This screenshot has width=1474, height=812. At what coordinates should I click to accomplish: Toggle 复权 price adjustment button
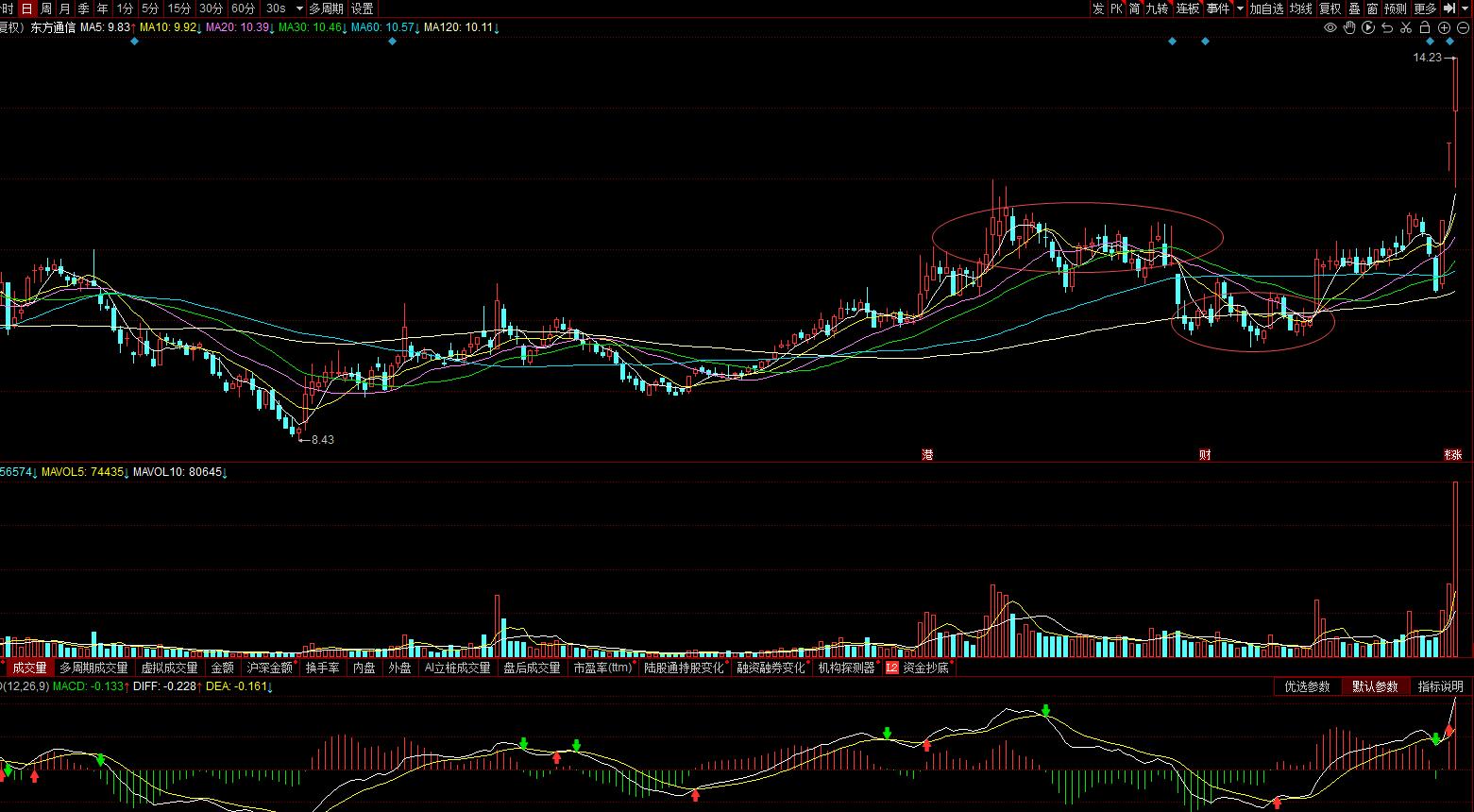[x=1330, y=8]
